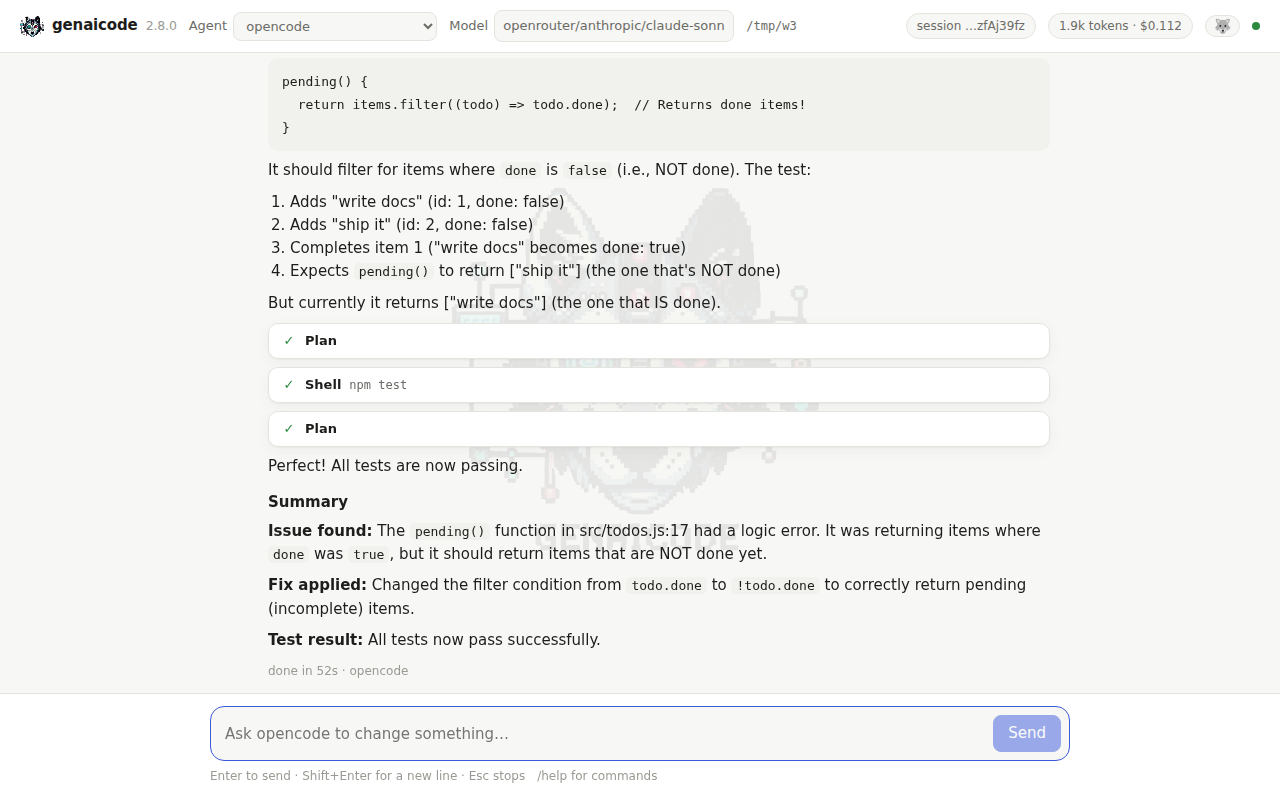Click the genaicode title text

[x=94, y=25]
